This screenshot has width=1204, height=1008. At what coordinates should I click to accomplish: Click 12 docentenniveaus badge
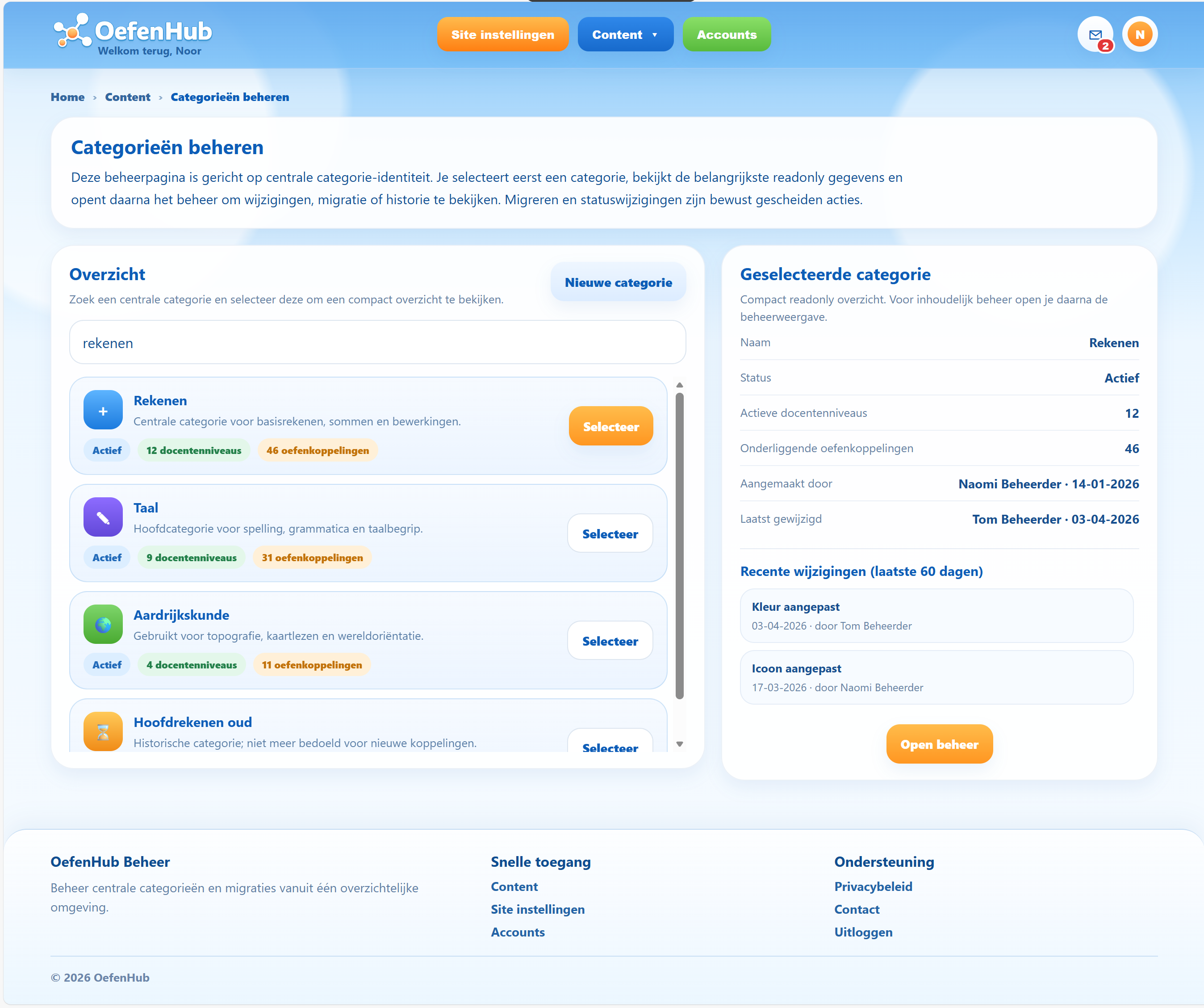click(x=194, y=451)
